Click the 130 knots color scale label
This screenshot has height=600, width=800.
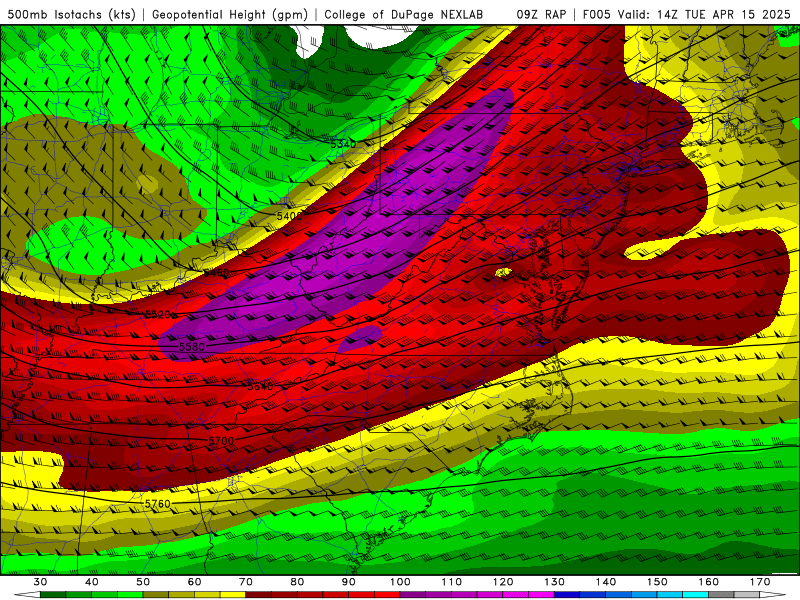pyautogui.click(x=555, y=582)
